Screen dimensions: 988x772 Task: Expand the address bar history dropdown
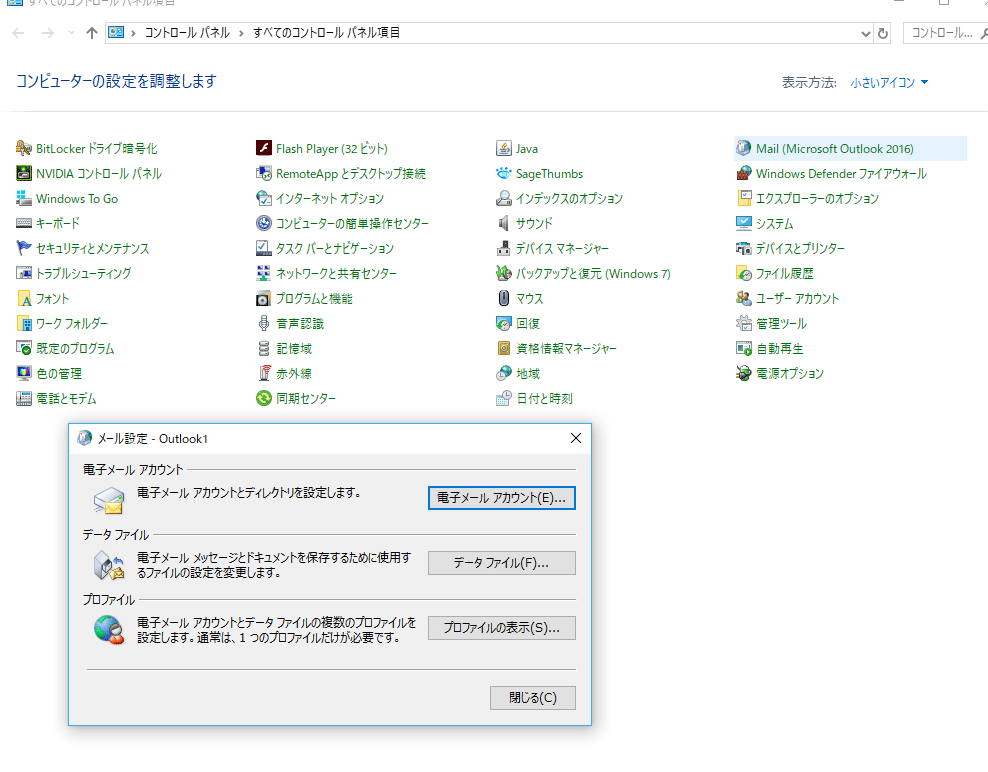tap(866, 33)
